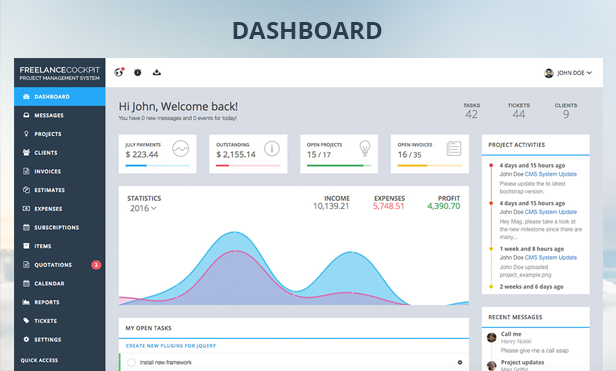
Task: Open the Project updates message
Action: pos(522,362)
